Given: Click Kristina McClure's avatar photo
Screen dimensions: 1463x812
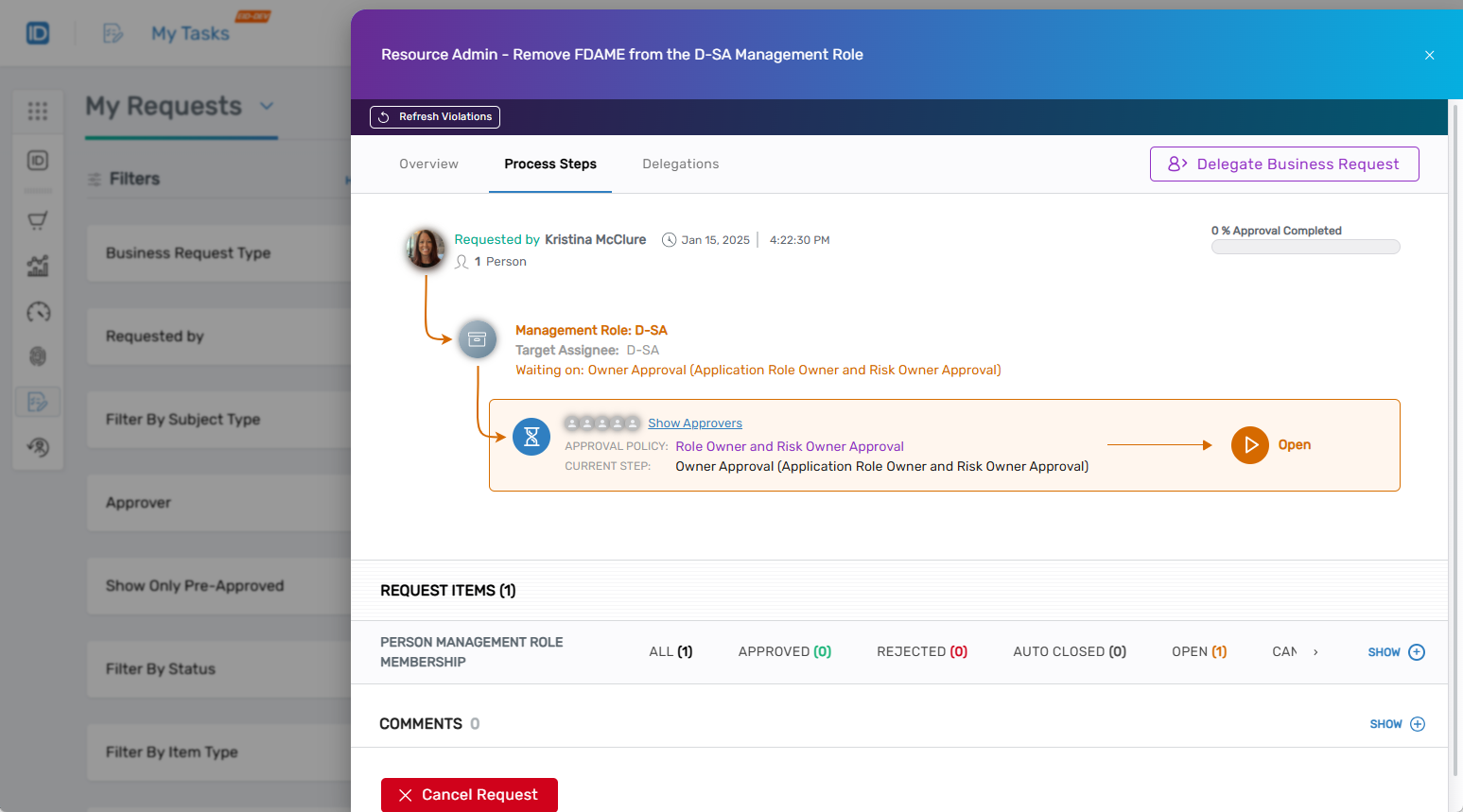Looking at the screenshot, I should [x=426, y=250].
